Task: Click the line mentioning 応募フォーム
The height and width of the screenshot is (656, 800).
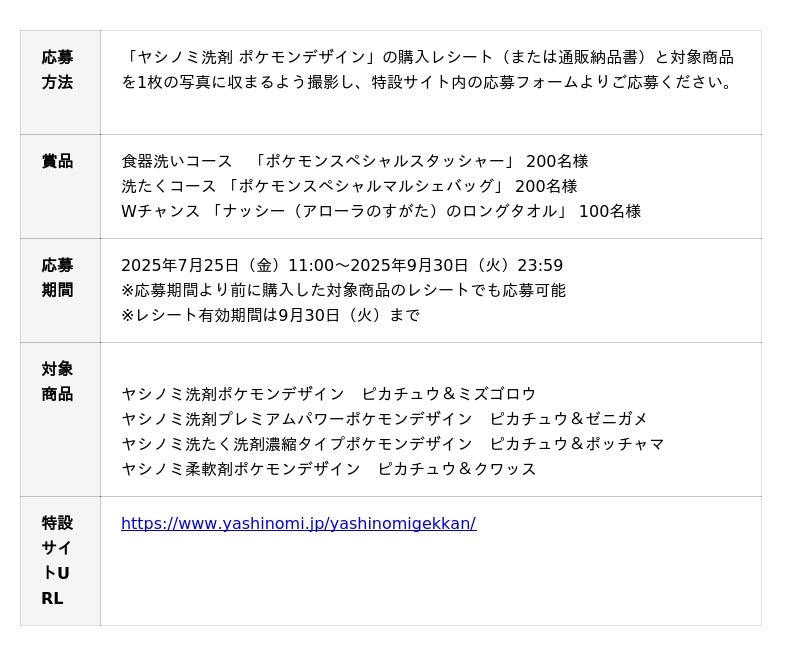Action: click(x=427, y=83)
